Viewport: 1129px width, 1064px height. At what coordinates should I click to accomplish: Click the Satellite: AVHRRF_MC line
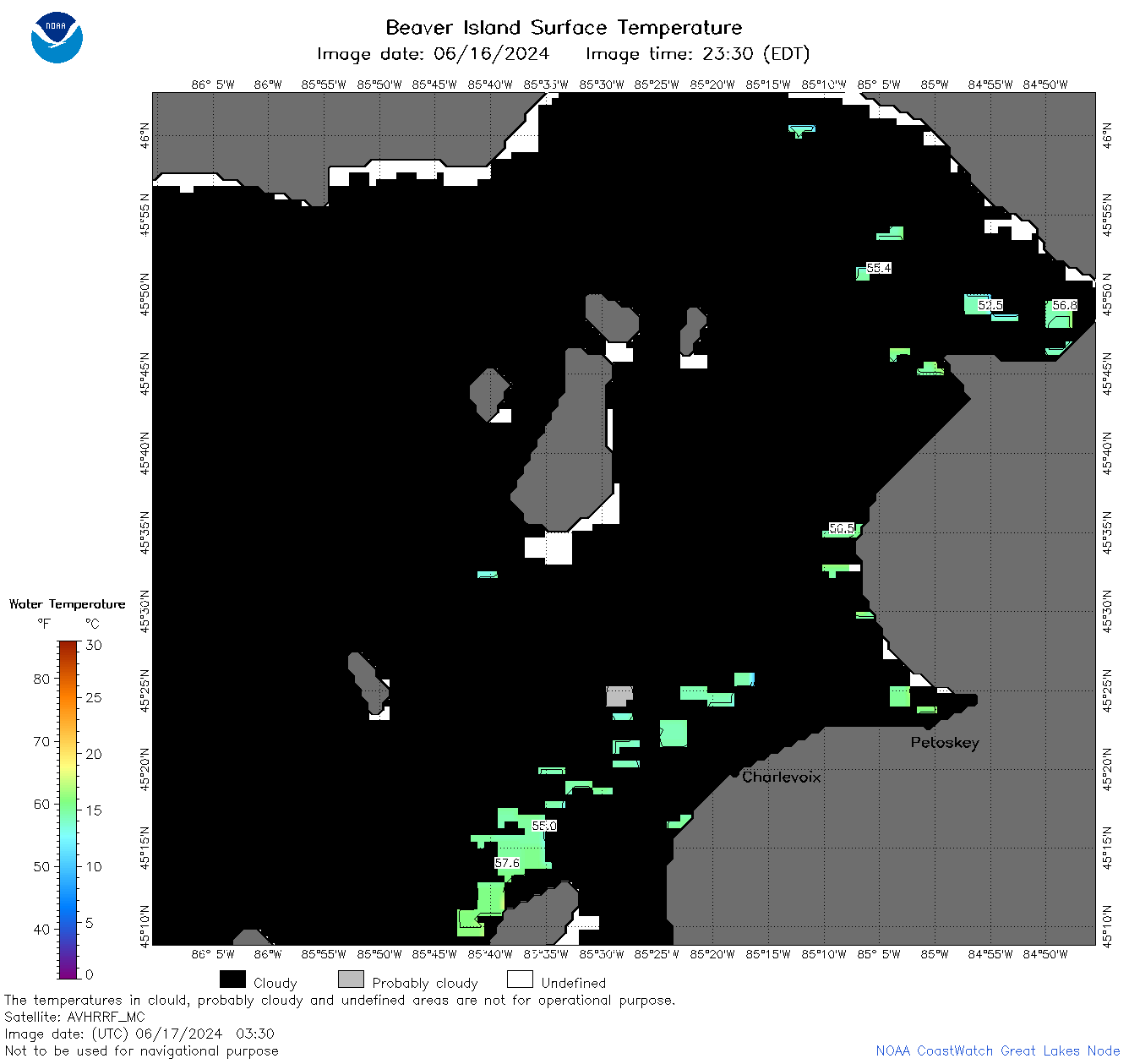point(74,1018)
